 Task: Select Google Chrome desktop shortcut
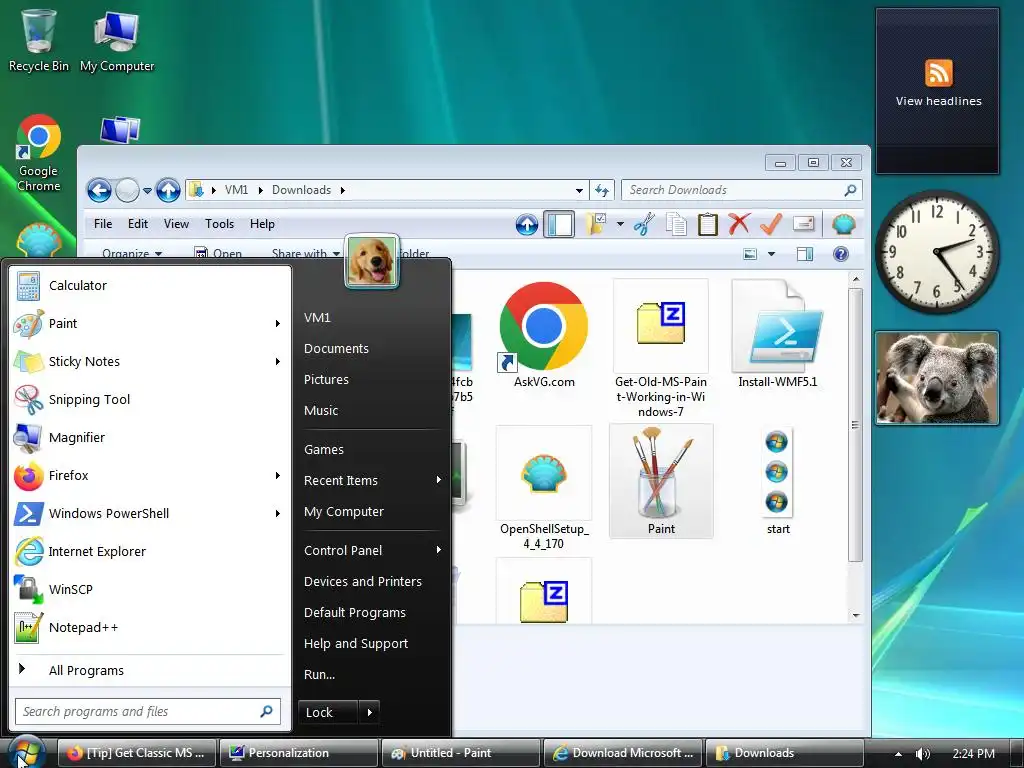click(39, 153)
